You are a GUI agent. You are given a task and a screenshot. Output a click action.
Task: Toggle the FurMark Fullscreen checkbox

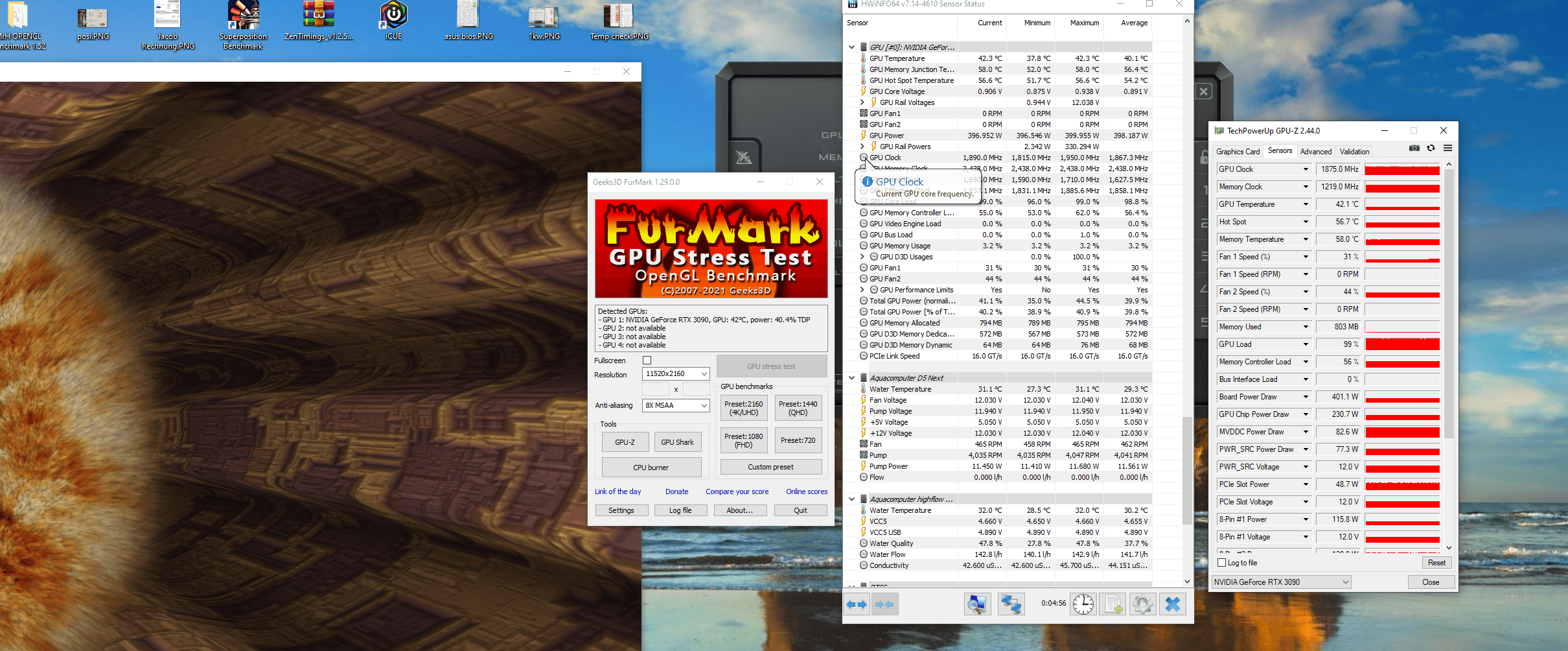(x=647, y=361)
